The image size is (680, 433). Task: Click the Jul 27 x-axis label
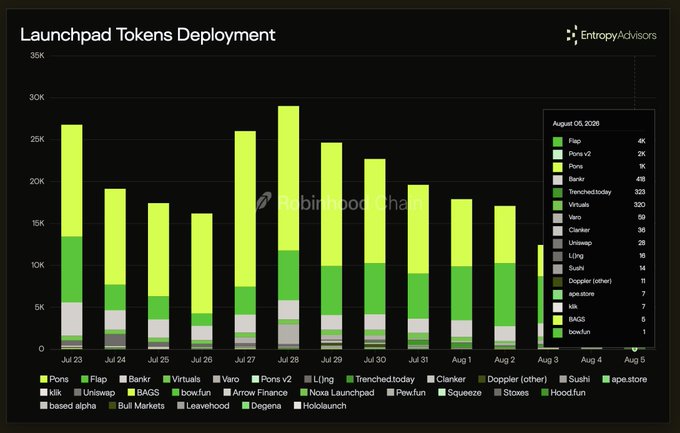click(245, 360)
